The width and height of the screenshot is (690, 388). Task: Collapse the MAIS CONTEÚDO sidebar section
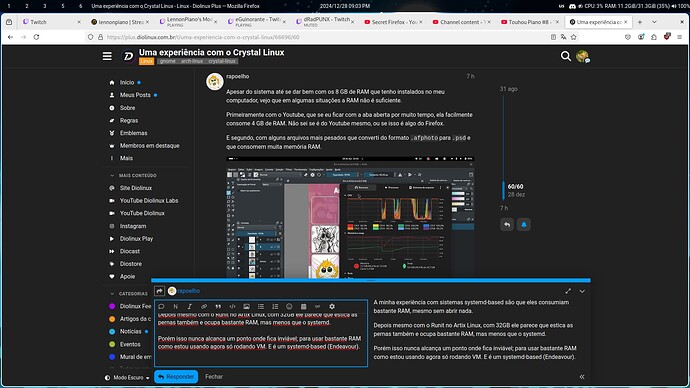coord(134,176)
